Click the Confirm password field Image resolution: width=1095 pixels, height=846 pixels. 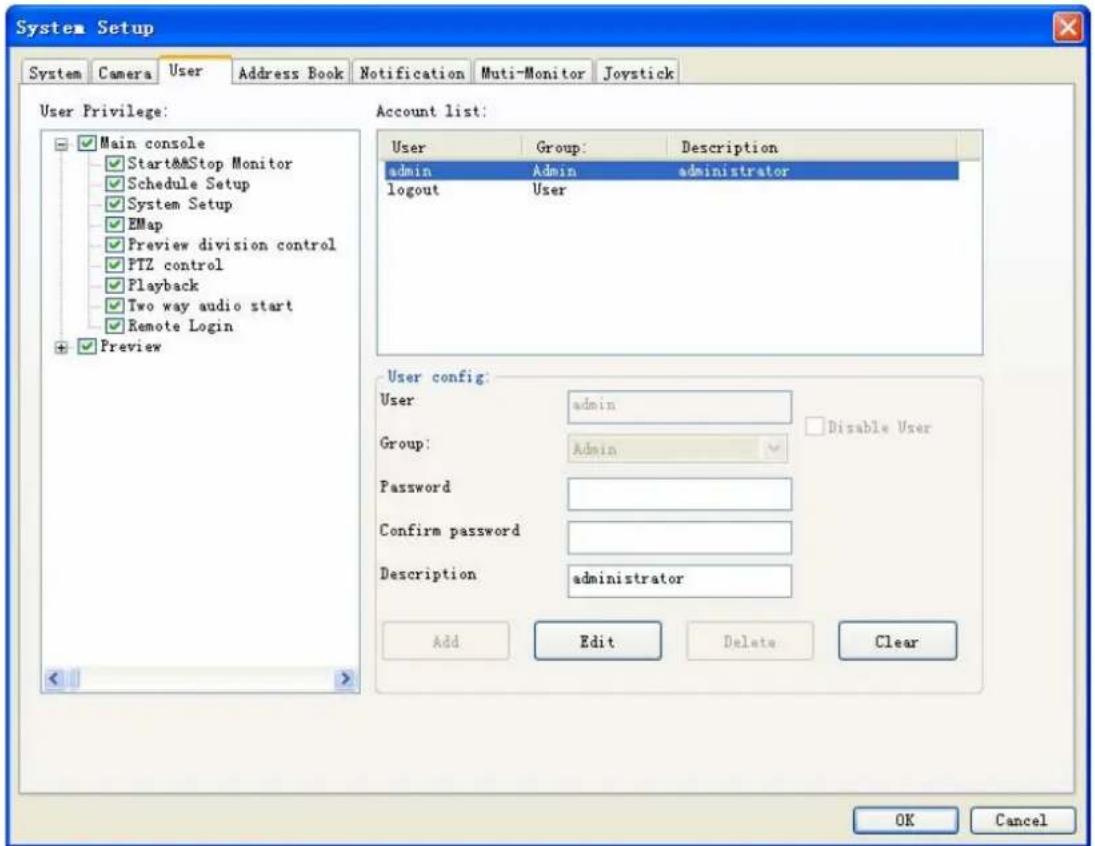[679, 538]
